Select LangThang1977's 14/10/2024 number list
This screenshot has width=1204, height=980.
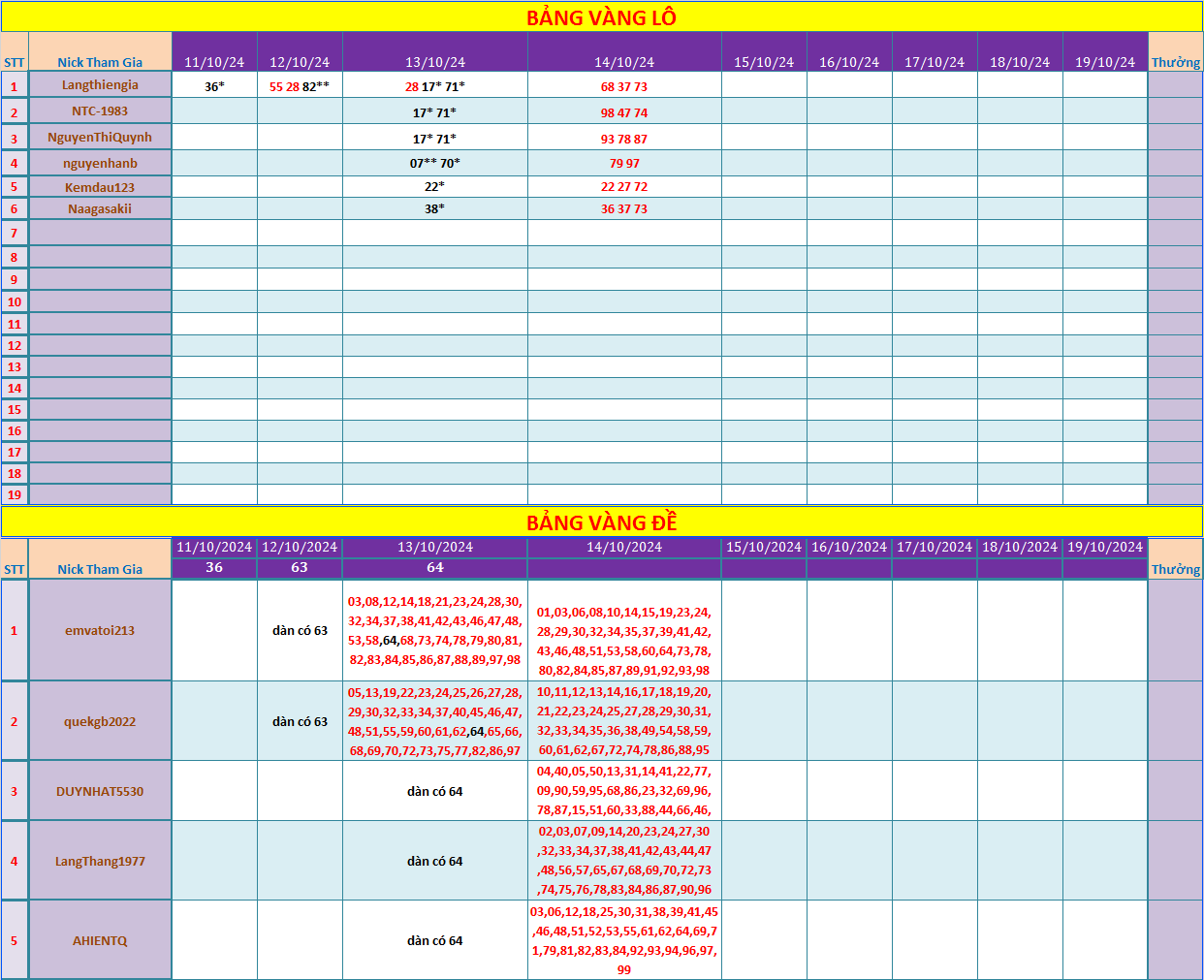pyautogui.click(x=624, y=861)
